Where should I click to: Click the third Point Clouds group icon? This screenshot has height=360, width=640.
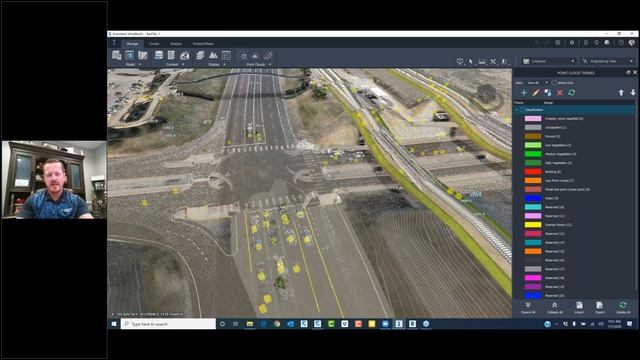268,55
